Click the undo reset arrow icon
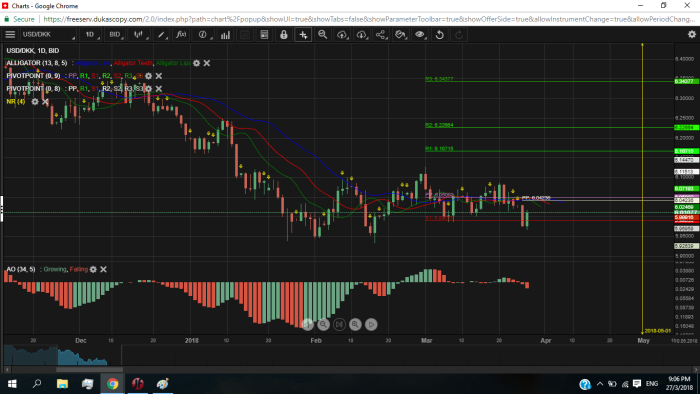 pos(439,34)
